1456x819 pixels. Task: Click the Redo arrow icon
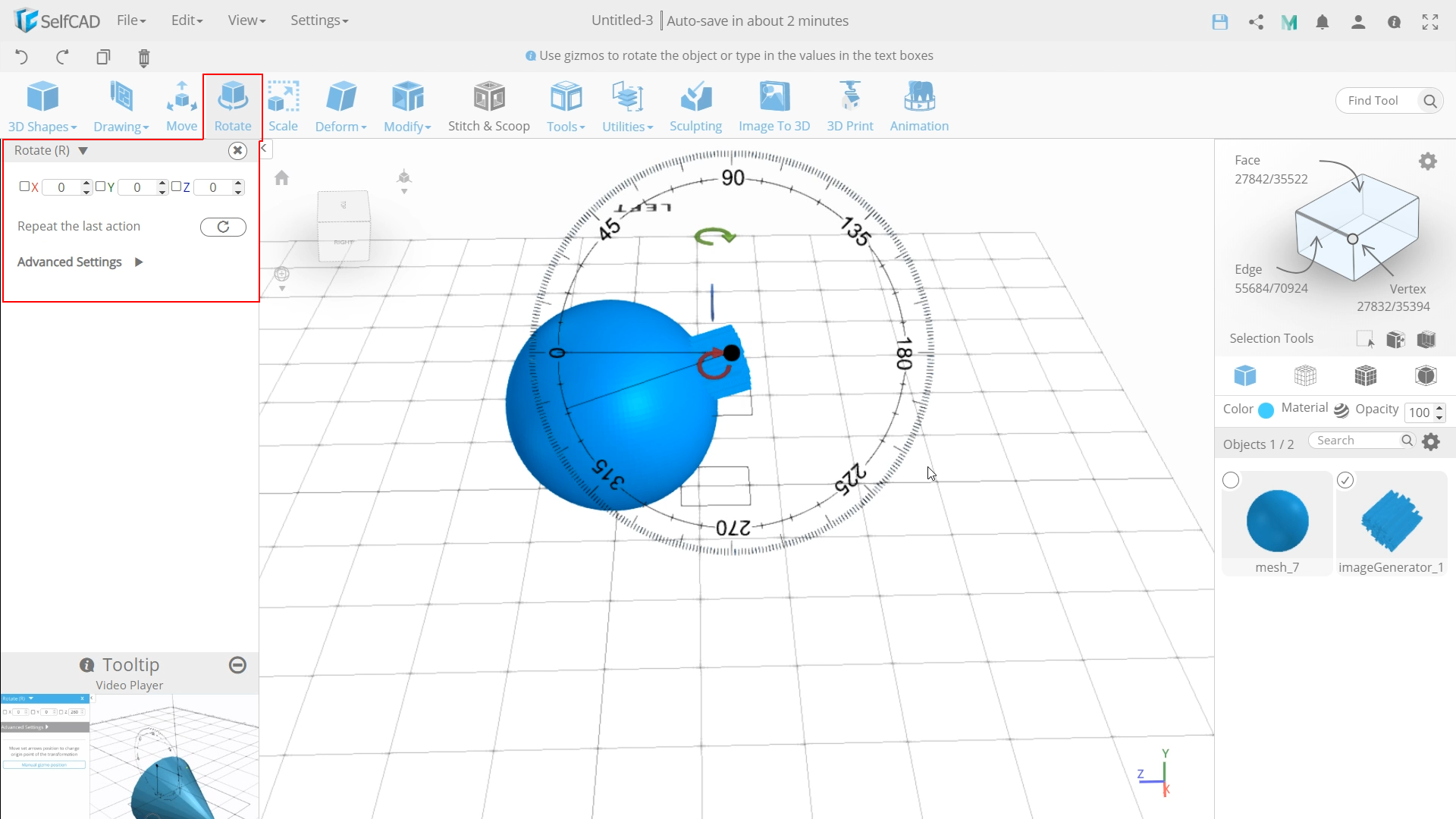pyautogui.click(x=62, y=57)
